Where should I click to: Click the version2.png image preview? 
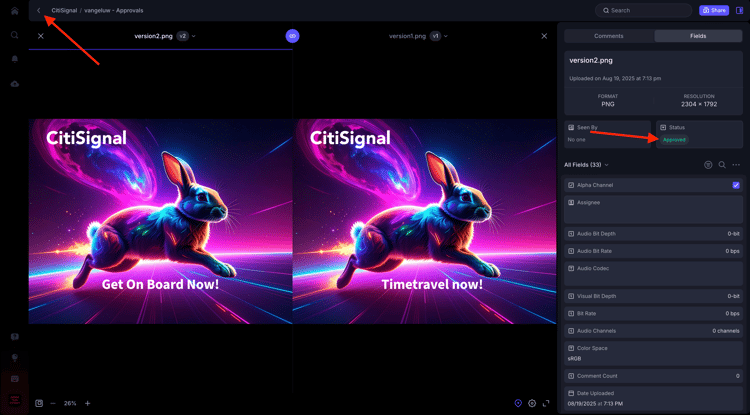click(160, 221)
